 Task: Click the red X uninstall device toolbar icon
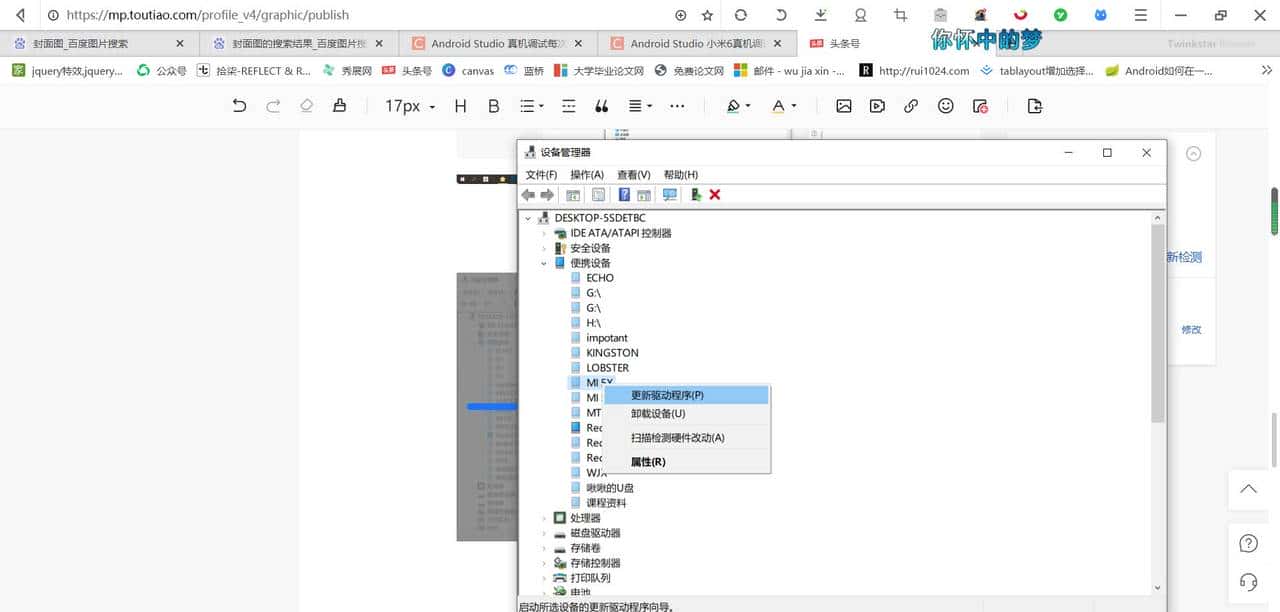(714, 194)
